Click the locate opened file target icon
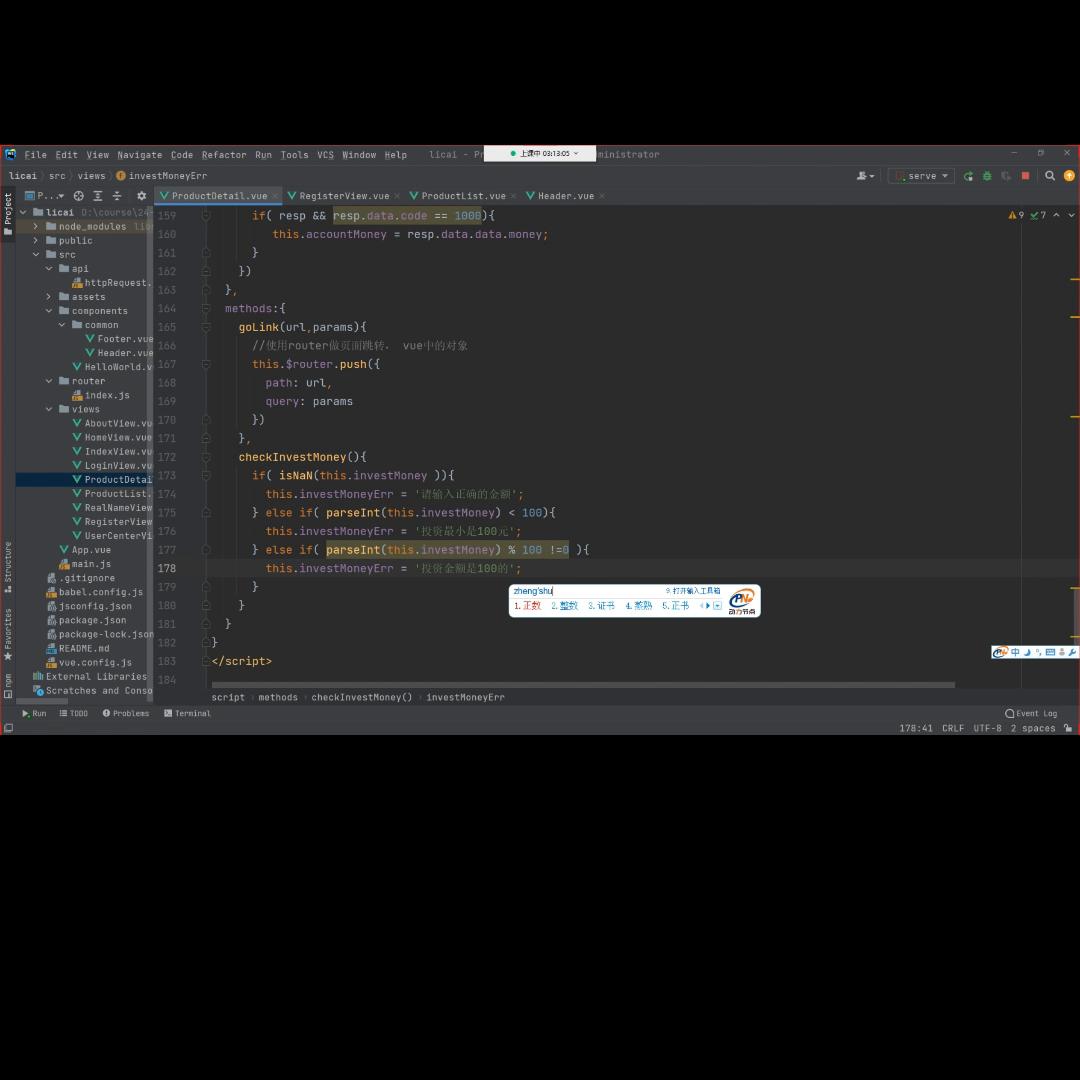The image size is (1080, 1080). pos(79,196)
